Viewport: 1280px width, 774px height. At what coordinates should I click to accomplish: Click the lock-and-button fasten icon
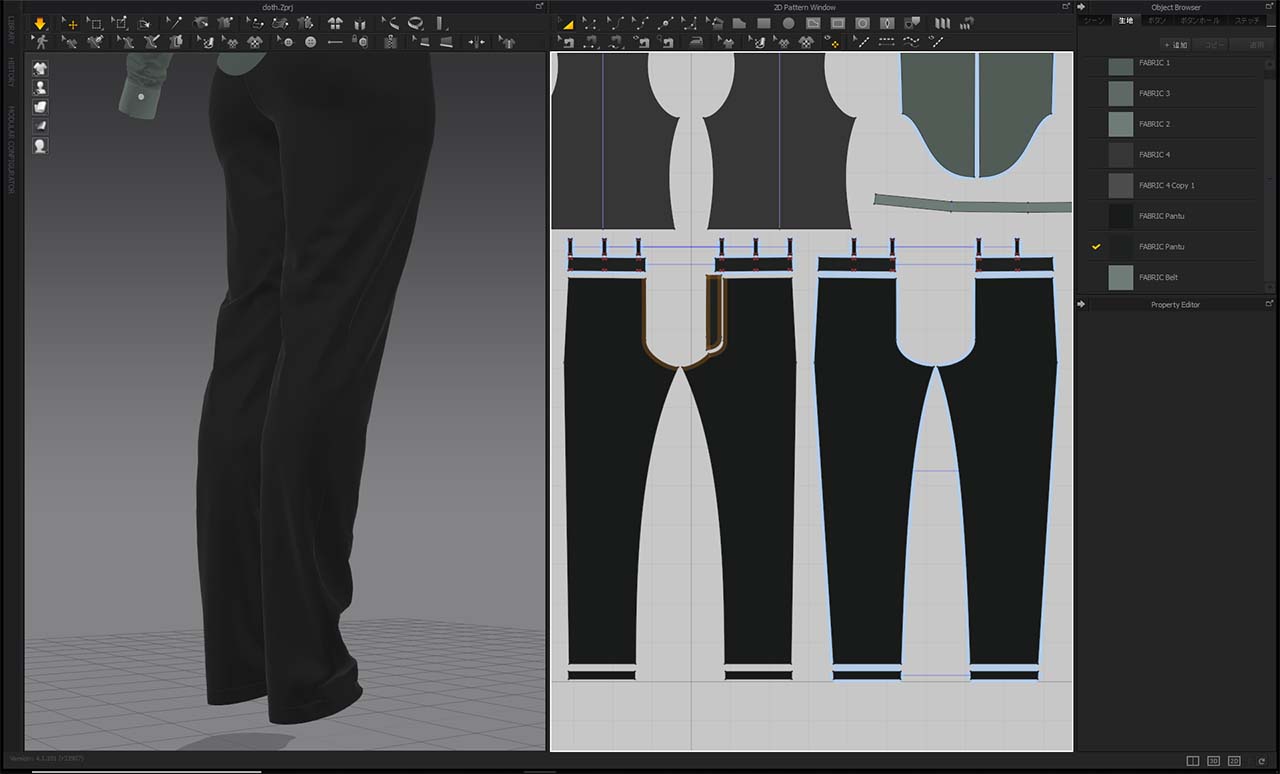(360, 41)
